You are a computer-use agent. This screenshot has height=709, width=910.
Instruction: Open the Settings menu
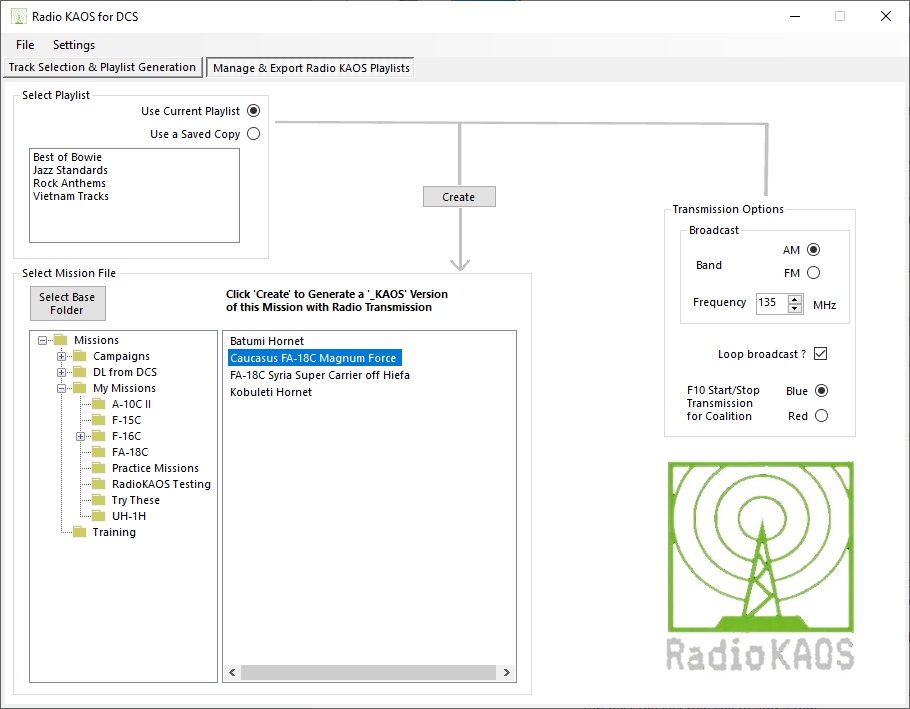[x=74, y=45]
